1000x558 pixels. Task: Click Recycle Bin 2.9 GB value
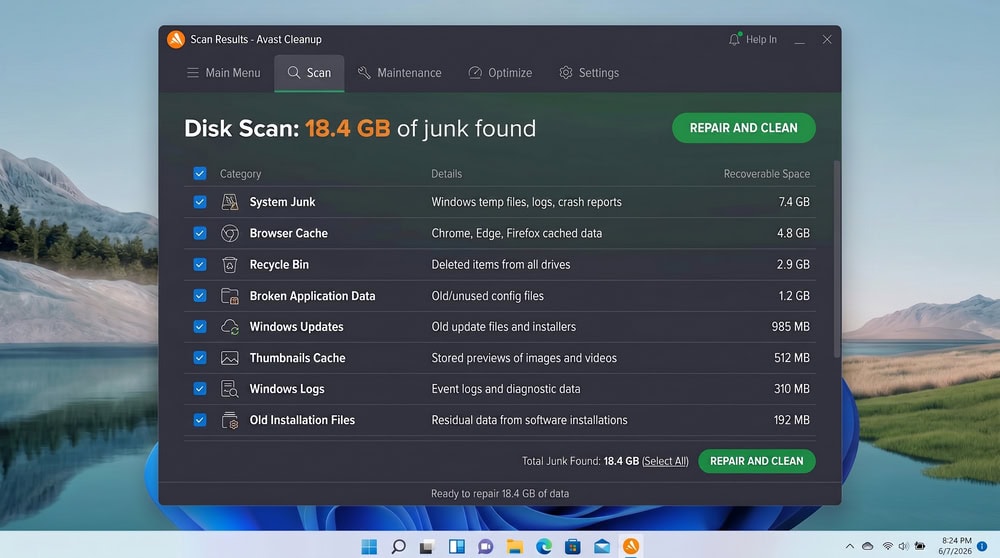[x=793, y=265]
